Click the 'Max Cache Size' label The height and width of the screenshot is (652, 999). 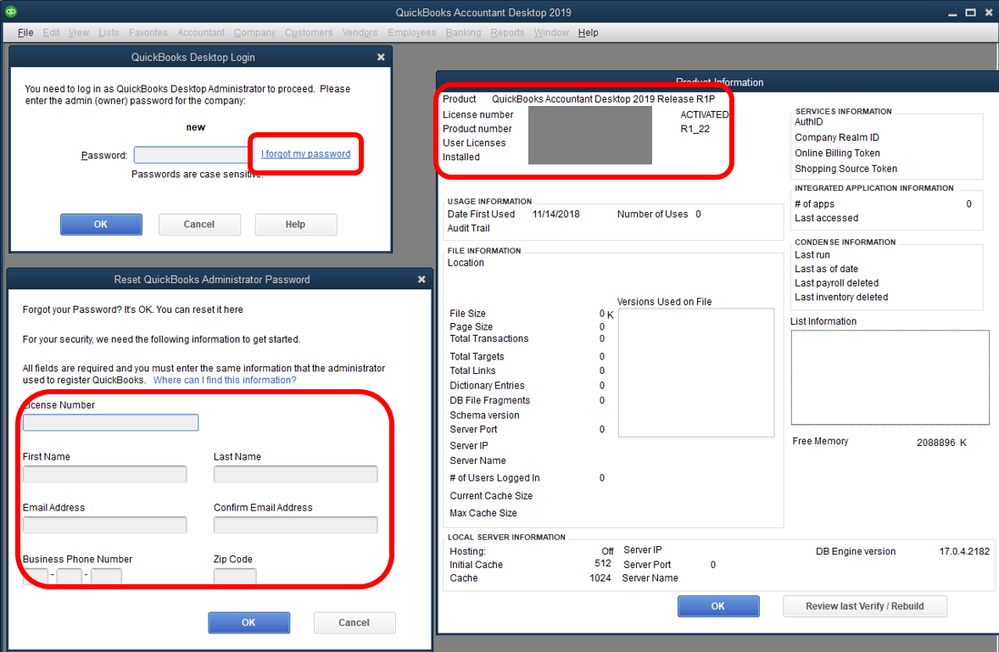coord(484,513)
